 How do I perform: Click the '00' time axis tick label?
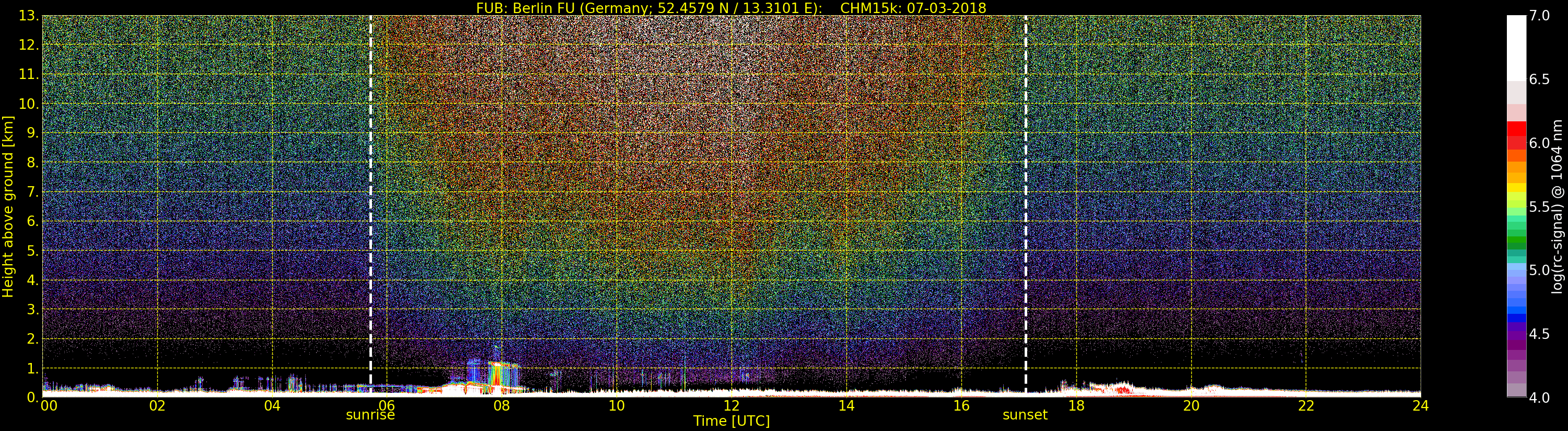(49, 405)
